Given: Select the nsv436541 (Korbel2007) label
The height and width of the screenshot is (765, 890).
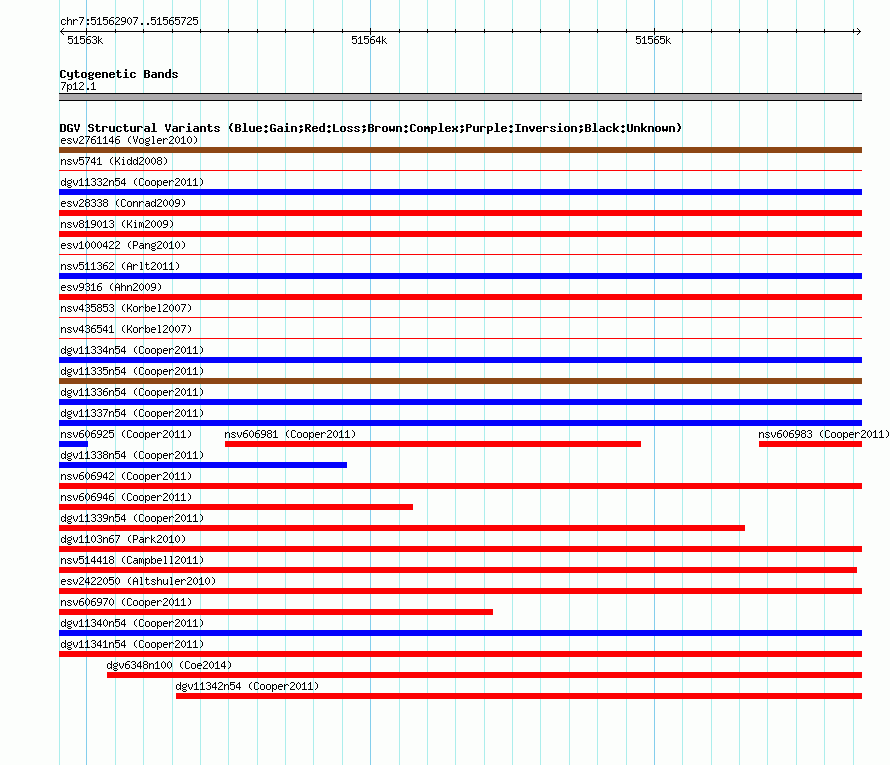Looking at the screenshot, I should click(x=126, y=329).
